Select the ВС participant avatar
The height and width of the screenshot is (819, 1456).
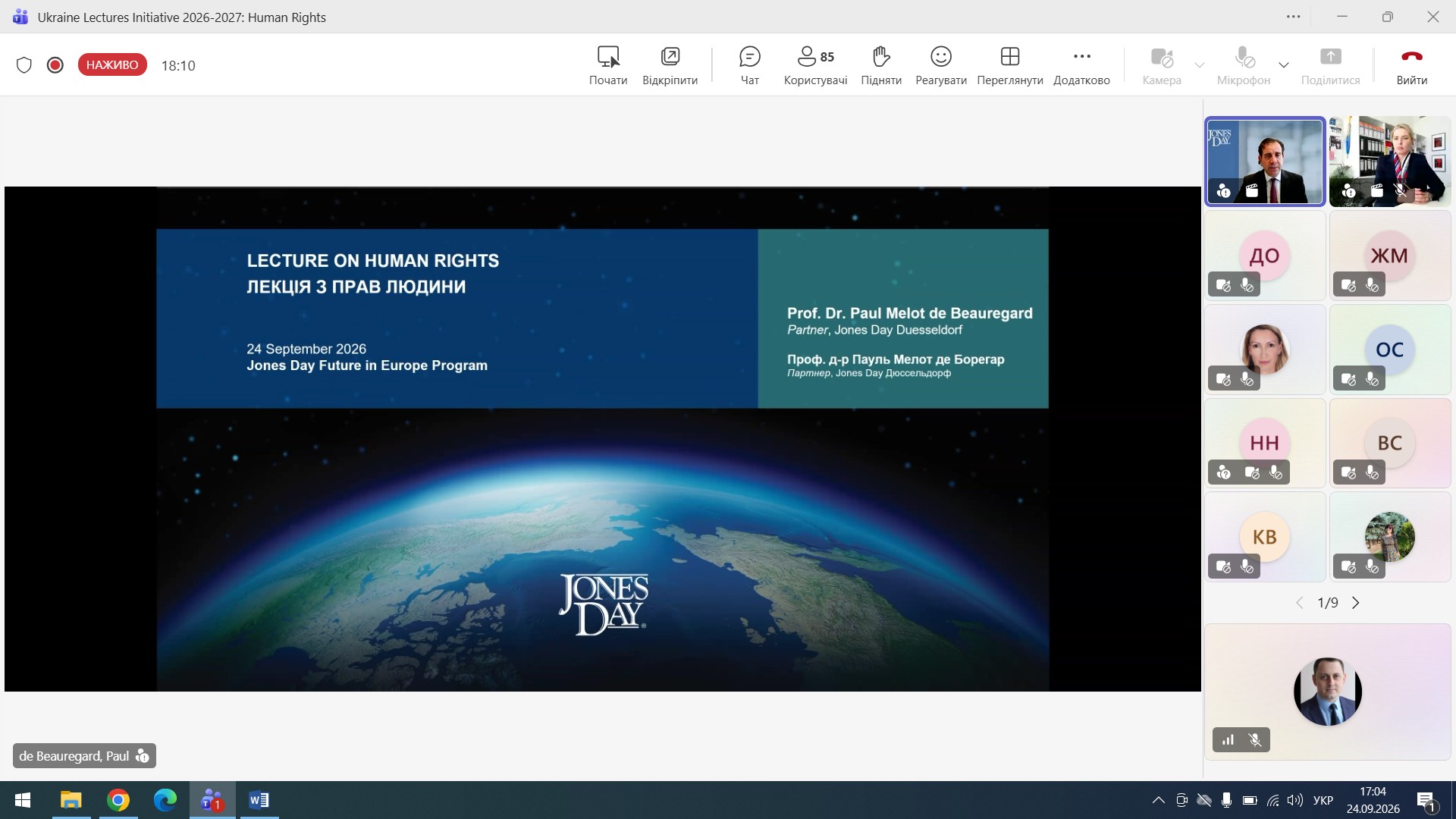click(1389, 443)
